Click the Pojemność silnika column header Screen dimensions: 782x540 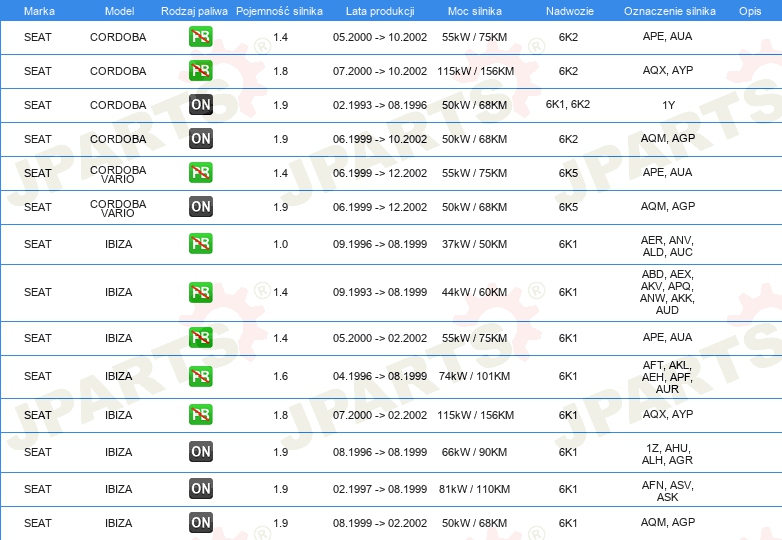(279, 11)
